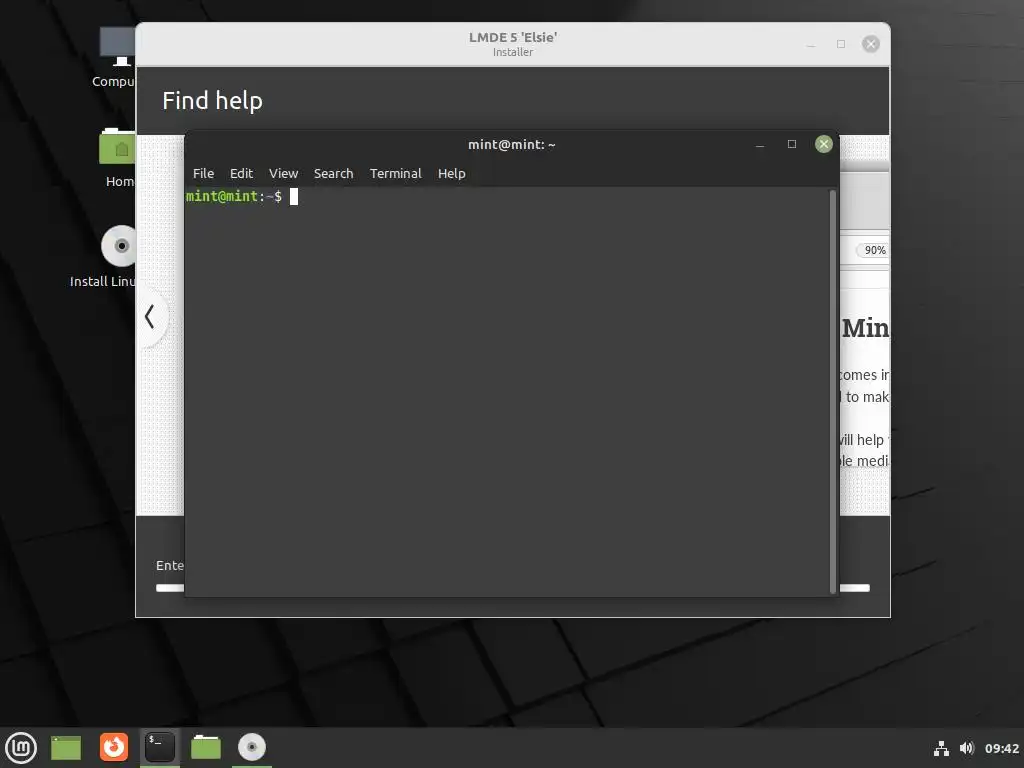Image resolution: width=1024 pixels, height=768 pixels.
Task: Open the Help menu in terminal
Action: tap(451, 174)
